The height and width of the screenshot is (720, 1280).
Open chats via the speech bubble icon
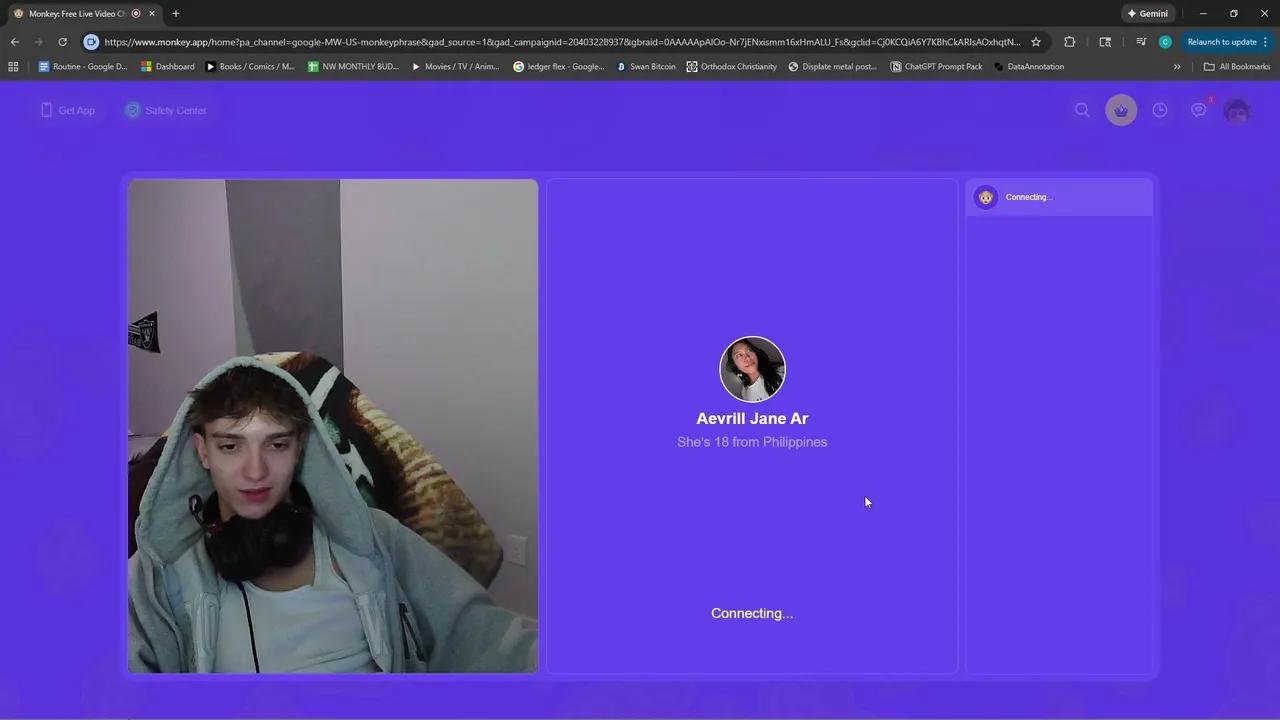click(x=1199, y=110)
